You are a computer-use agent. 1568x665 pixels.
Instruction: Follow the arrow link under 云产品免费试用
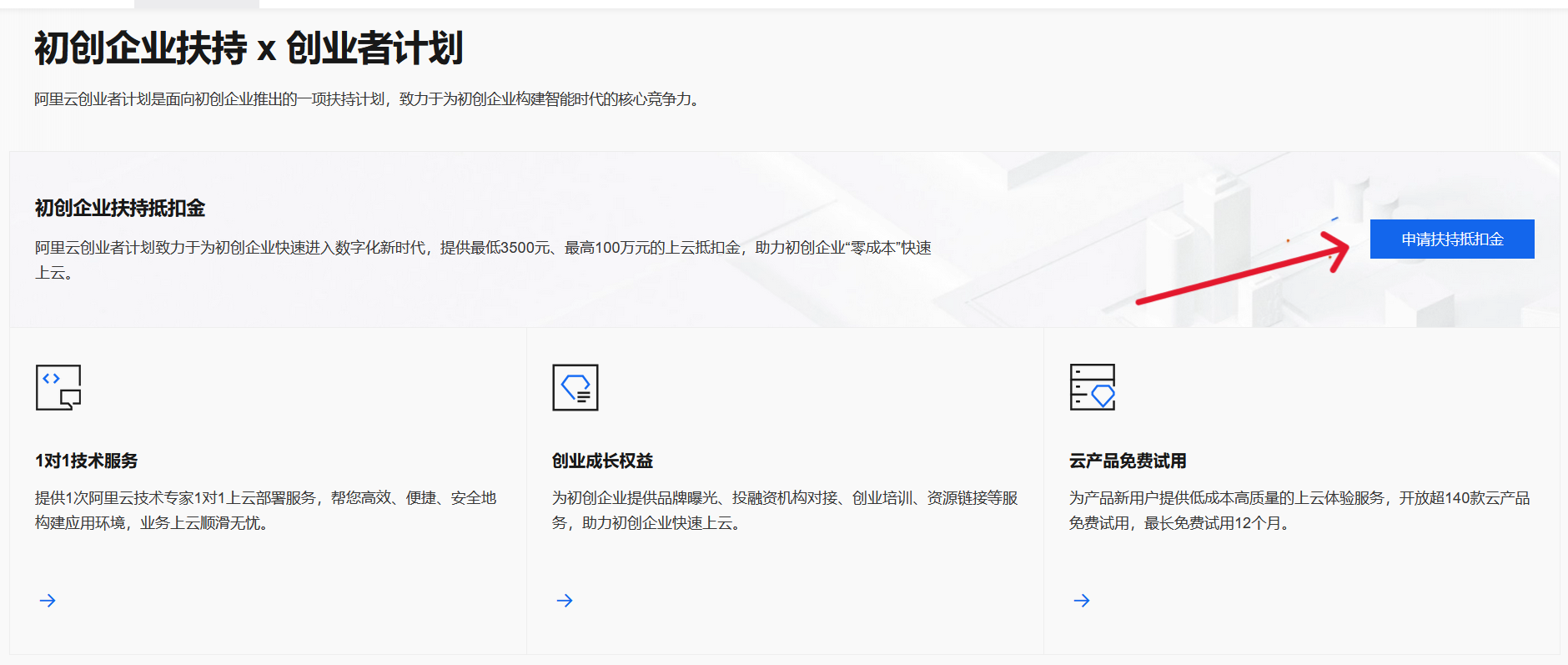point(1082,601)
